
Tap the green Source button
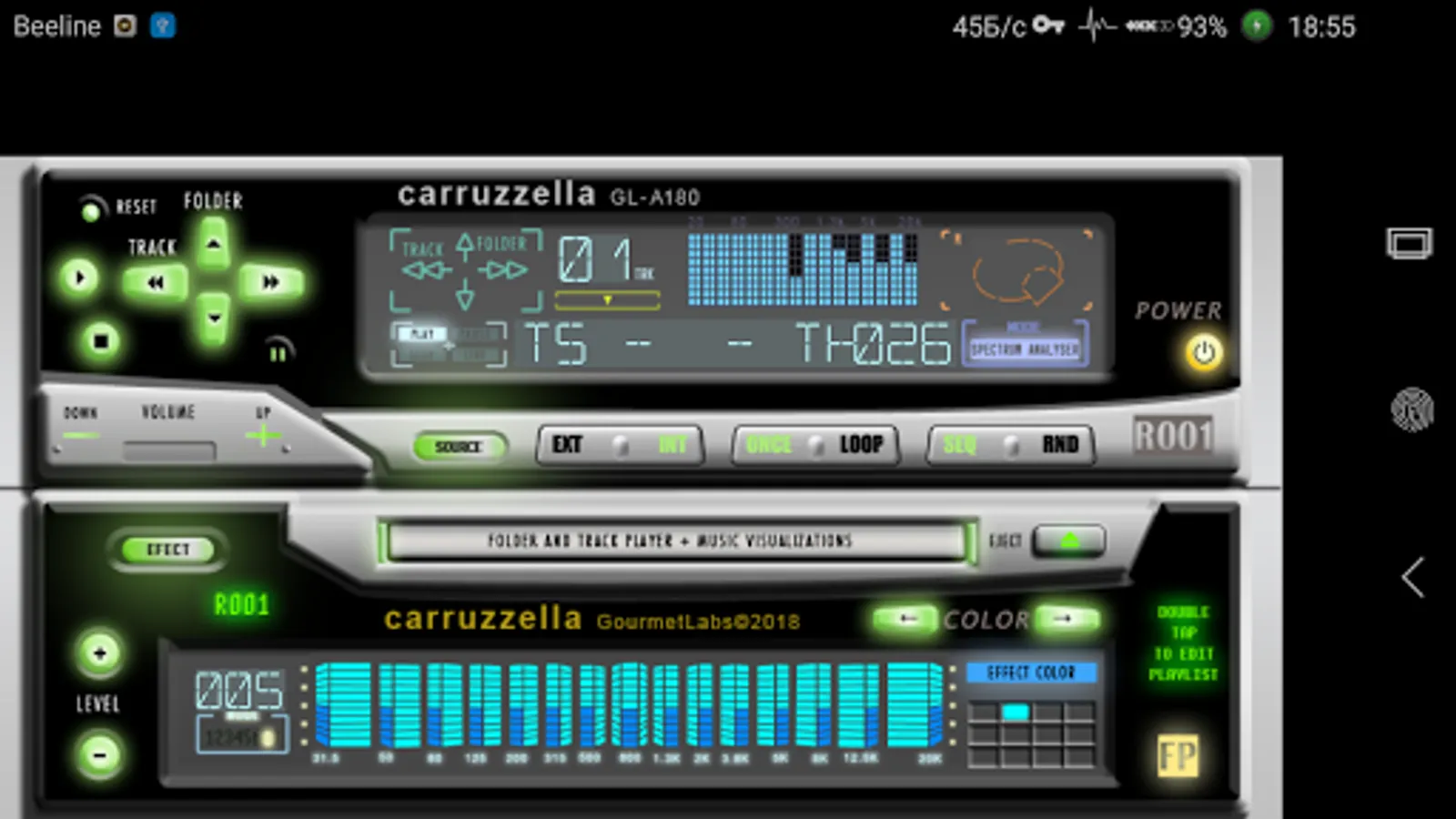(458, 447)
